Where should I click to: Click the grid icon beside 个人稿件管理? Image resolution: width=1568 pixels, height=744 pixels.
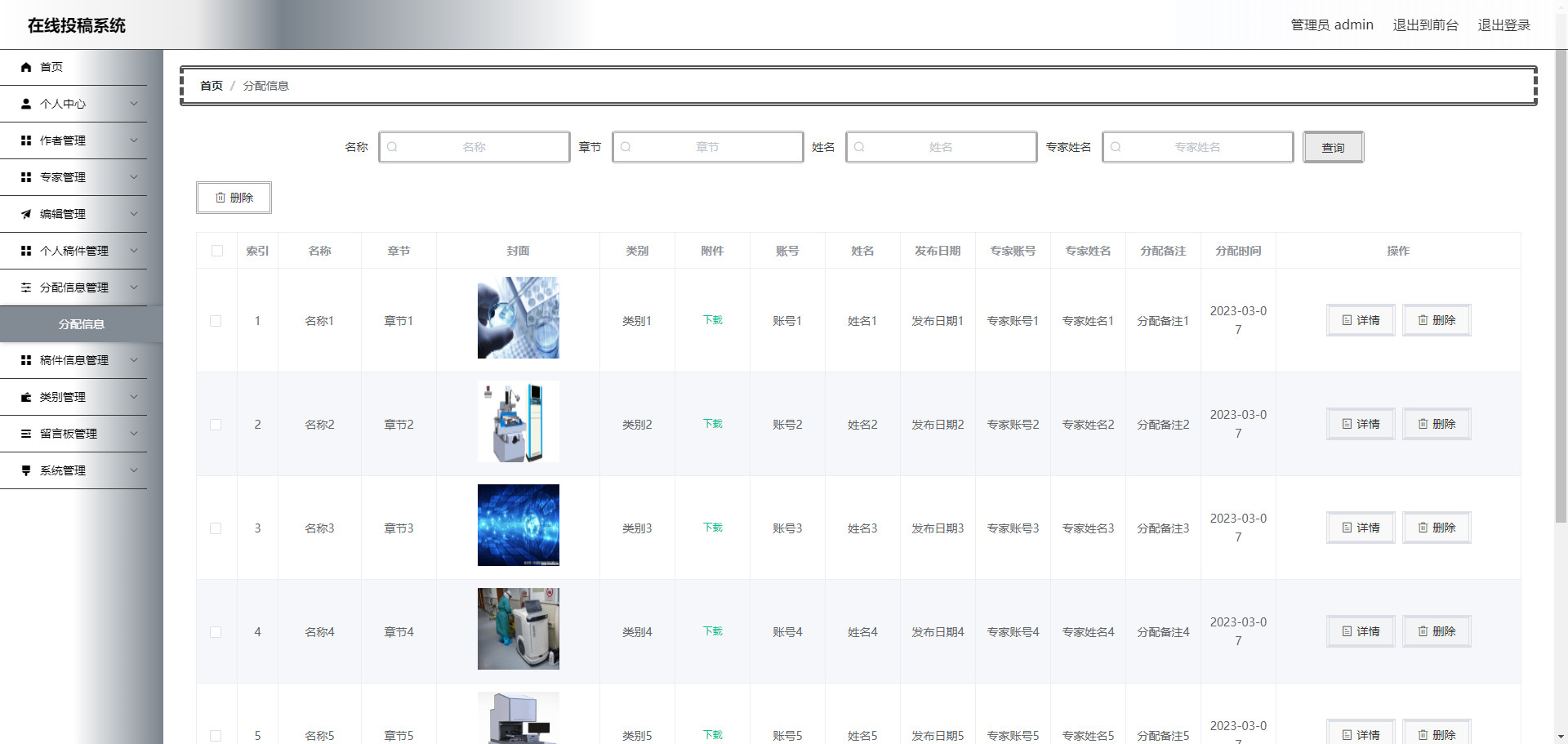[26, 251]
